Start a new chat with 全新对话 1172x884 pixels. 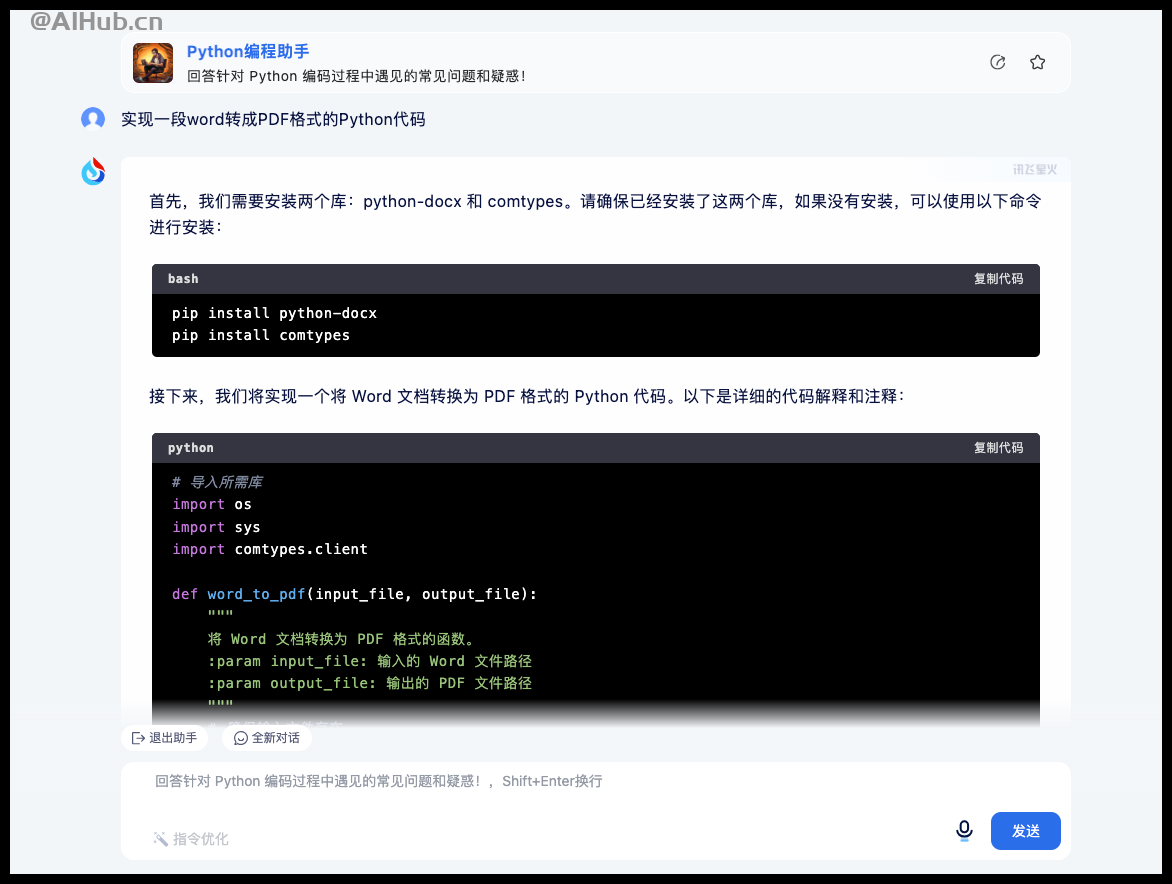click(267, 738)
